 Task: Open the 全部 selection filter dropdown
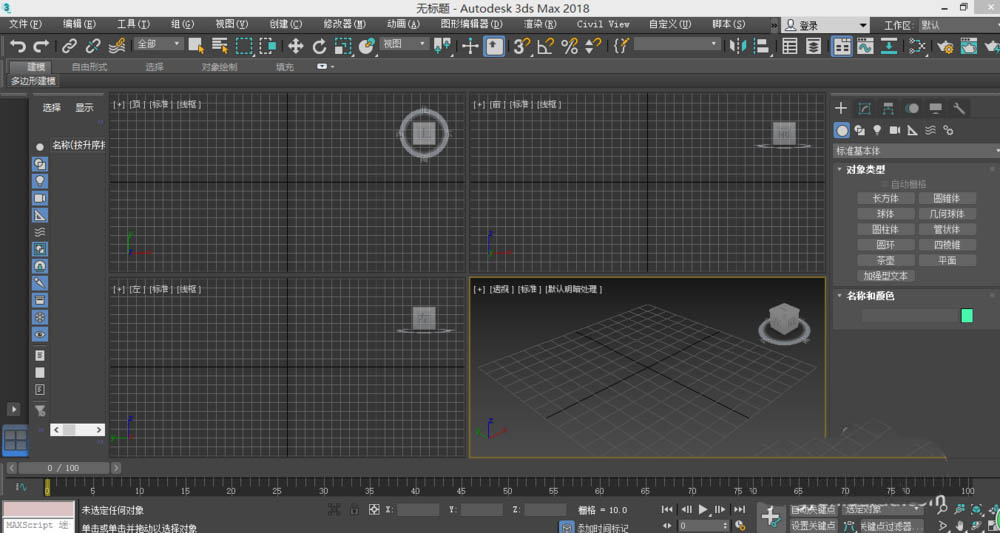point(158,44)
